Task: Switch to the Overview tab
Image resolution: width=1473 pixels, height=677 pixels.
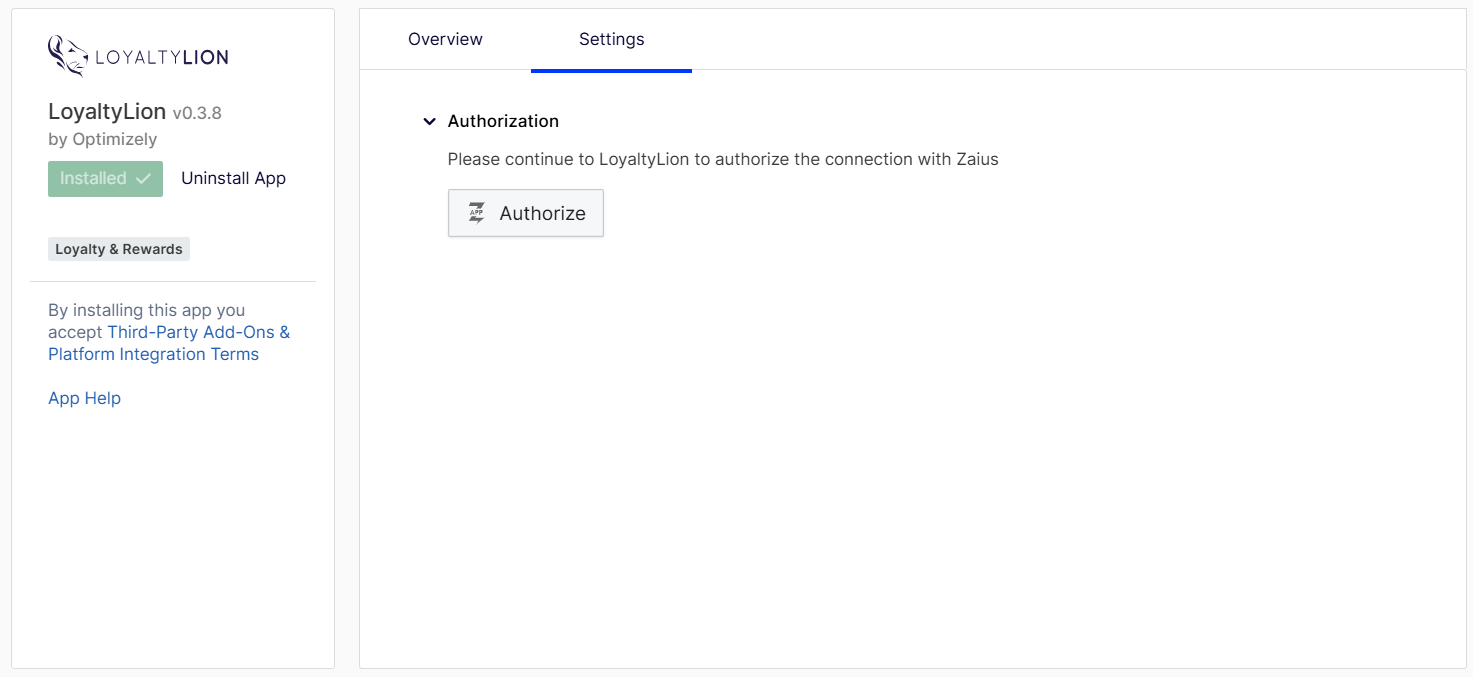Action: click(445, 40)
